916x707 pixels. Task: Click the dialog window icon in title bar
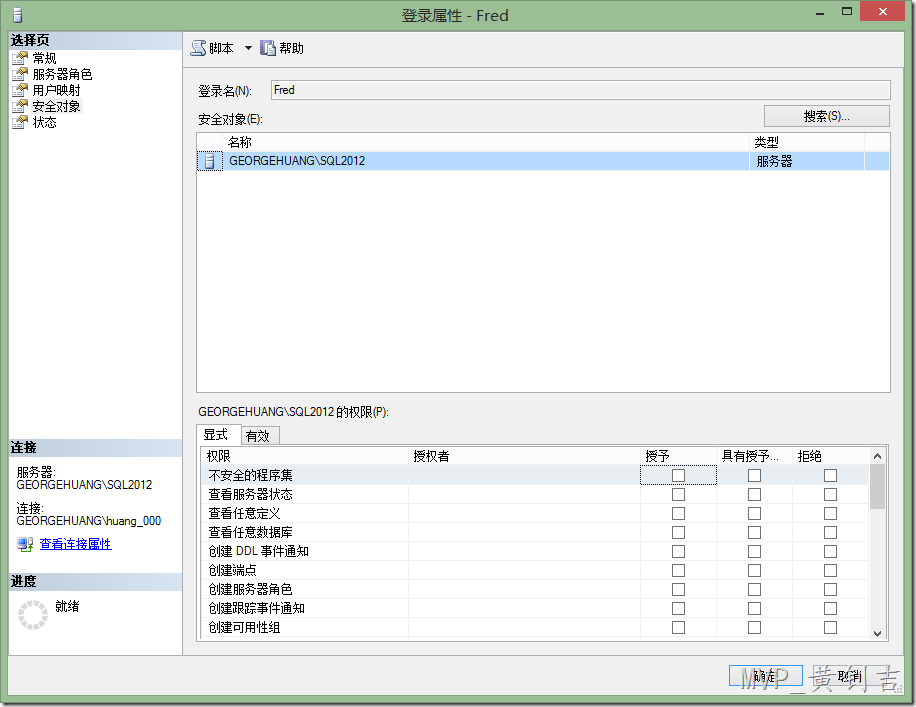tap(18, 15)
